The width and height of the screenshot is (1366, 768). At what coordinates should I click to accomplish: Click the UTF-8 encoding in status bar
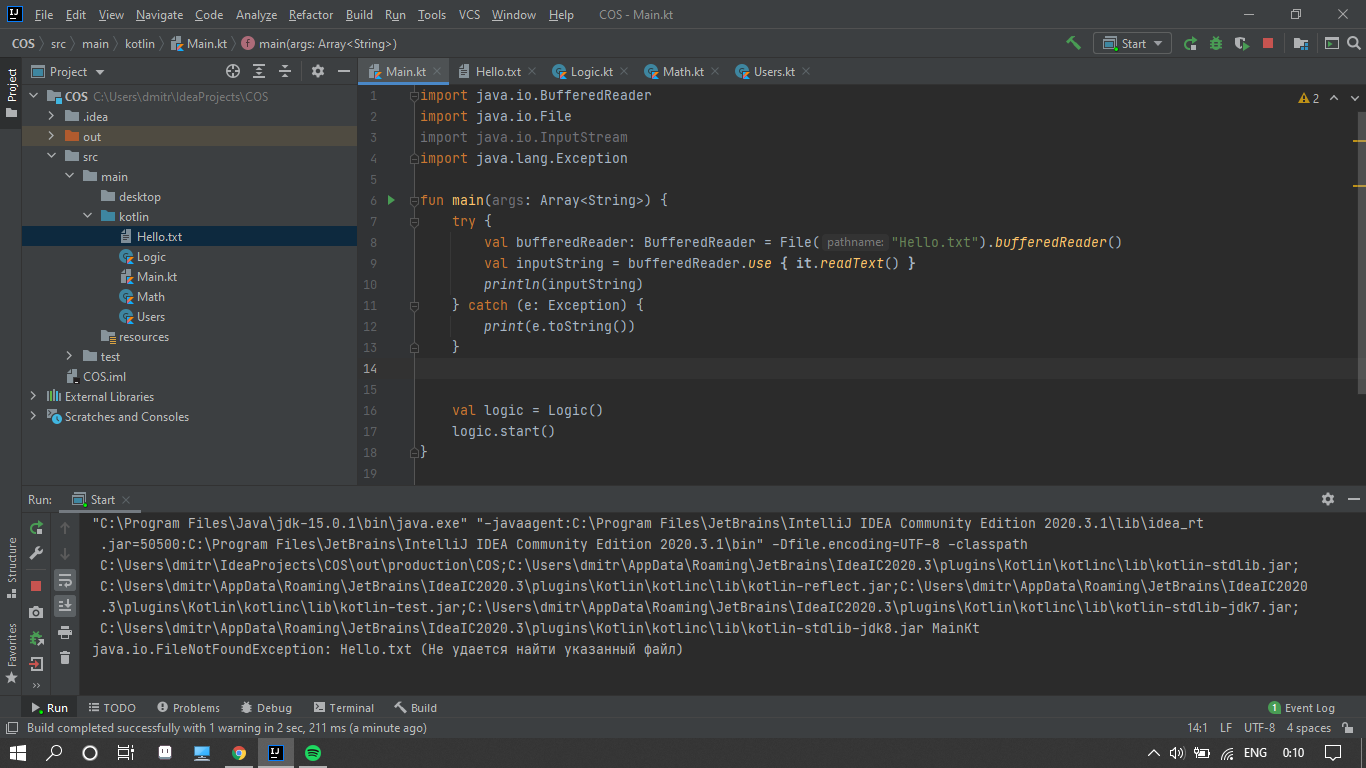pos(1259,728)
